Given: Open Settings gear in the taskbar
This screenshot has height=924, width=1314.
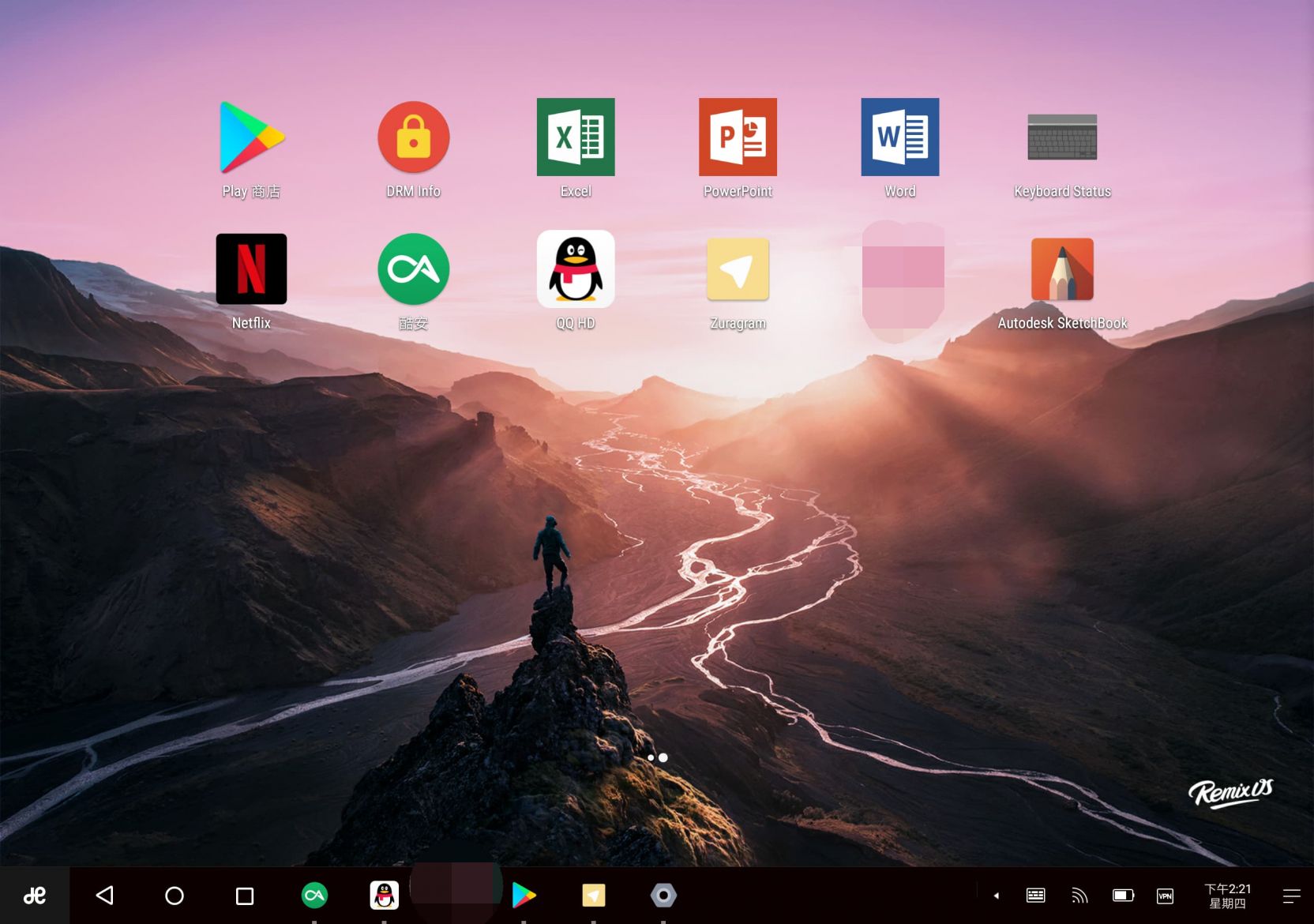Looking at the screenshot, I should [663, 896].
